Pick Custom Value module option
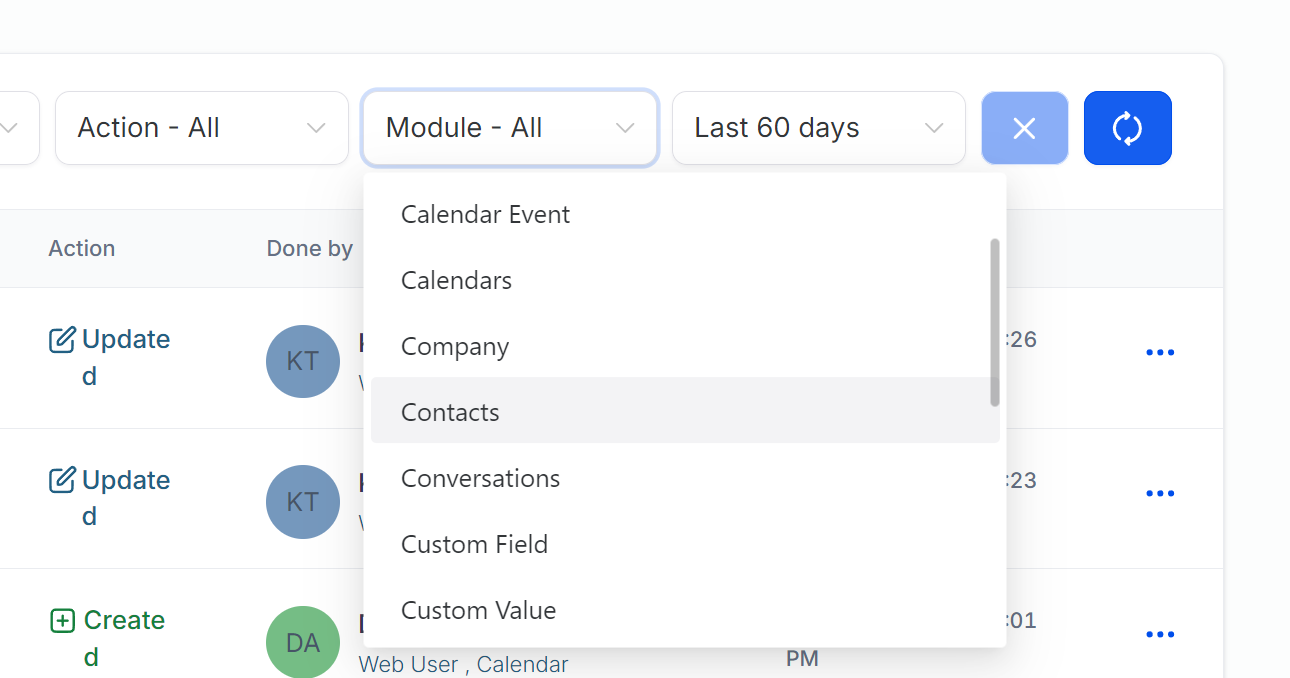The image size is (1290, 678). (685, 610)
